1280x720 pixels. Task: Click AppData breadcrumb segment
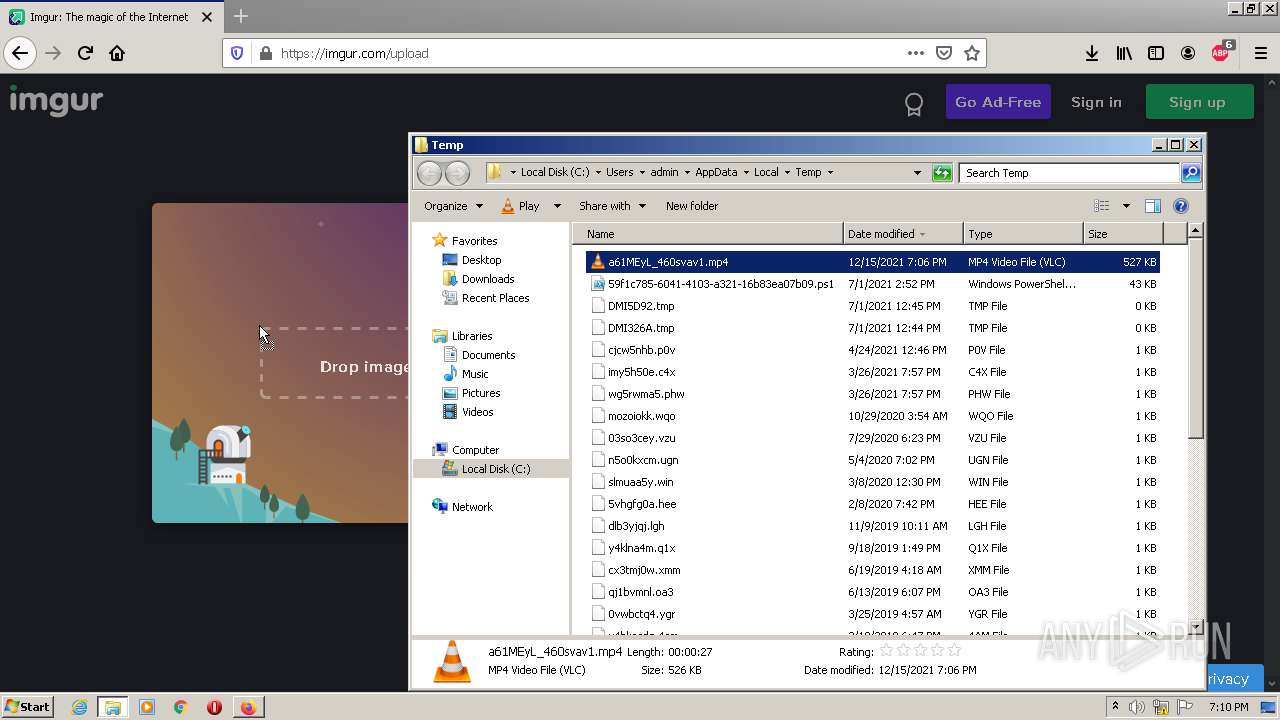716,172
